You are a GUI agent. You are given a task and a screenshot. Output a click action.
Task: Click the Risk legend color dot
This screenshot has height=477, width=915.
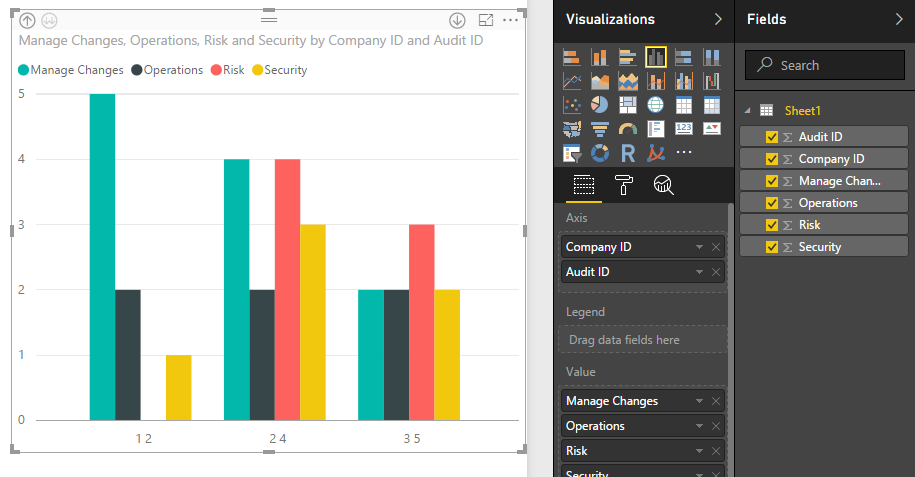(x=216, y=70)
